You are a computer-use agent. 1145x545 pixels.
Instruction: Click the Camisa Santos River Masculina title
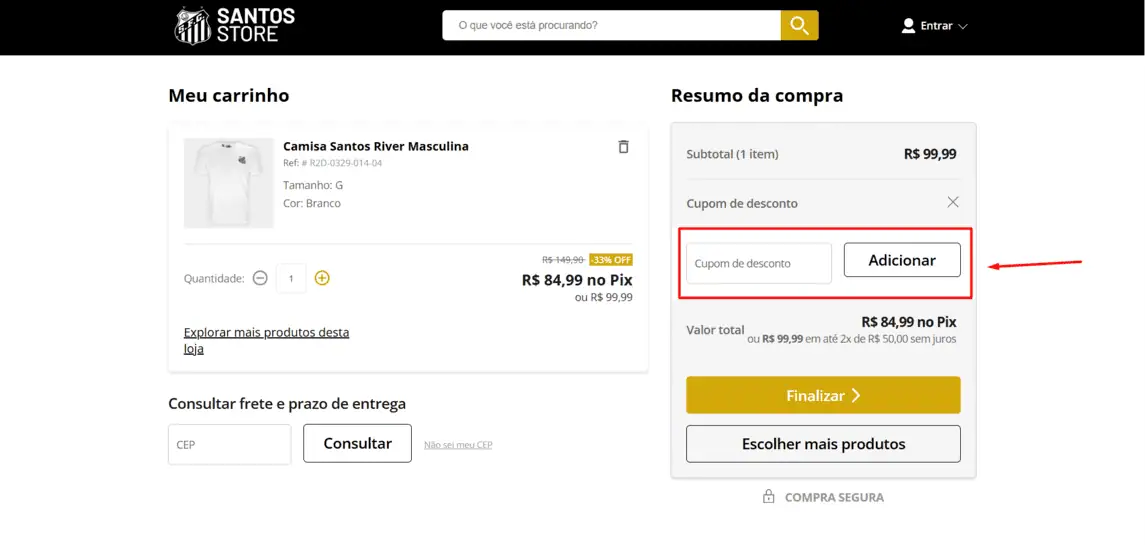pyautogui.click(x=376, y=146)
